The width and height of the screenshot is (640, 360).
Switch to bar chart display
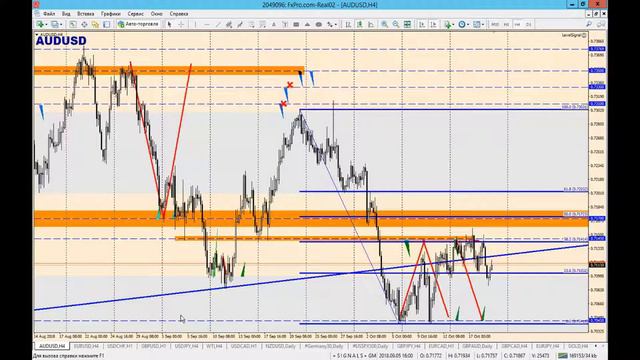348,24
